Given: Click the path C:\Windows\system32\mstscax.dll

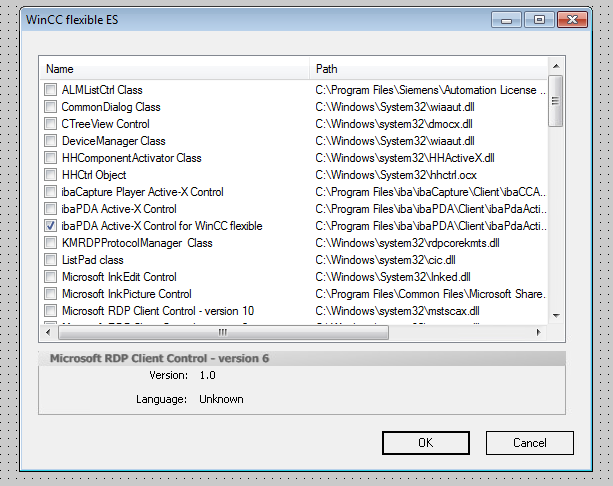Looking at the screenshot, I should [398, 311].
